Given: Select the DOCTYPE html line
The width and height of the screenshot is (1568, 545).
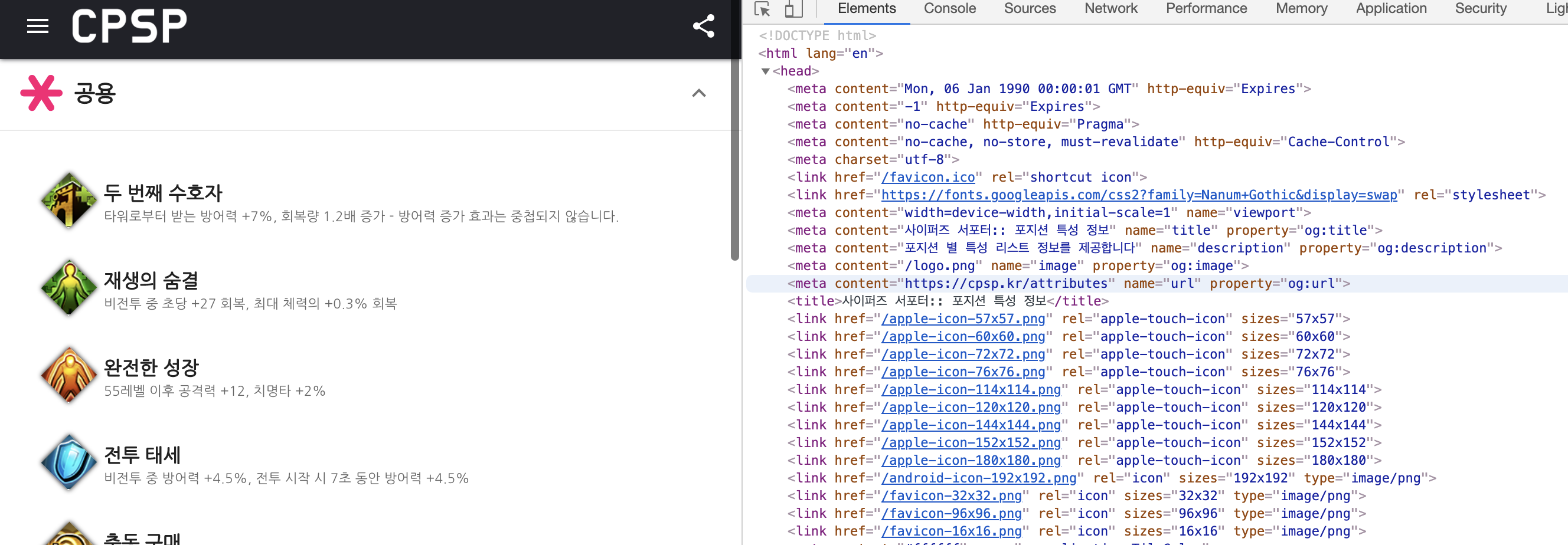Looking at the screenshot, I should [817, 36].
